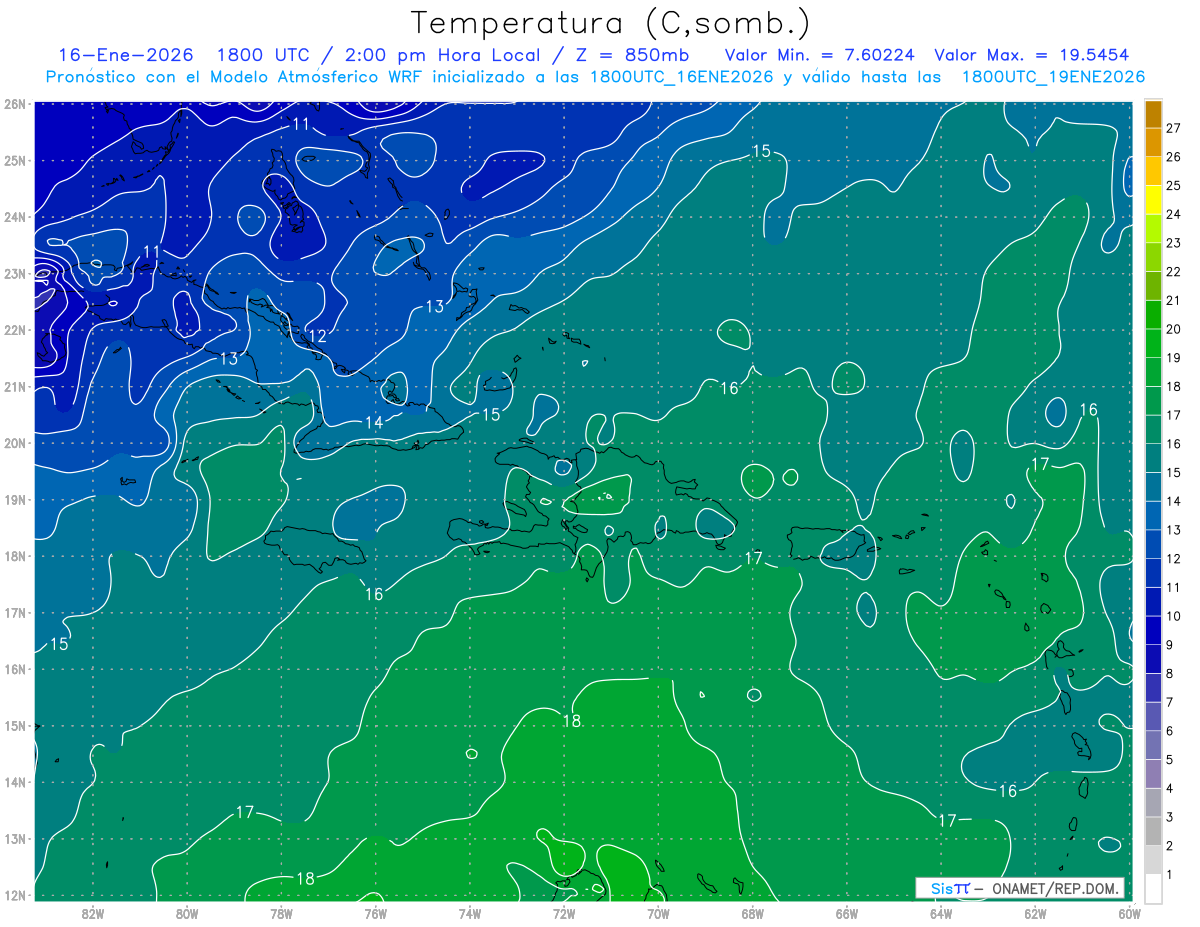Click the bright yellow swatch in the color legend
The image size is (1200, 927).
[x=1153, y=200]
